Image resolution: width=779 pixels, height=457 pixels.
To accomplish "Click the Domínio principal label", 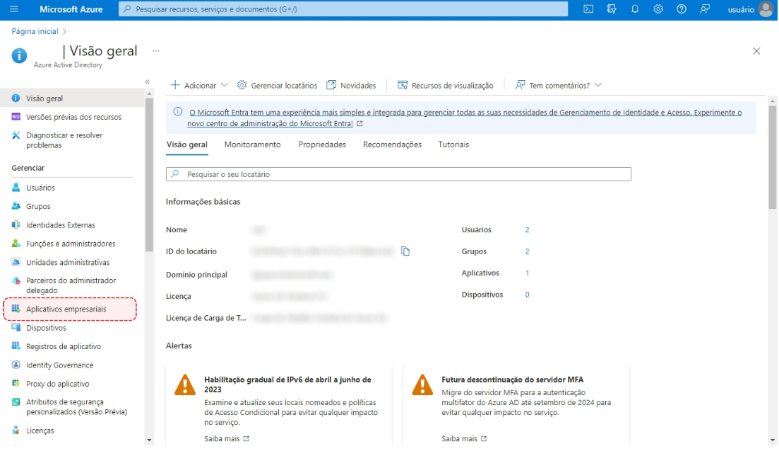I will coord(197,275).
